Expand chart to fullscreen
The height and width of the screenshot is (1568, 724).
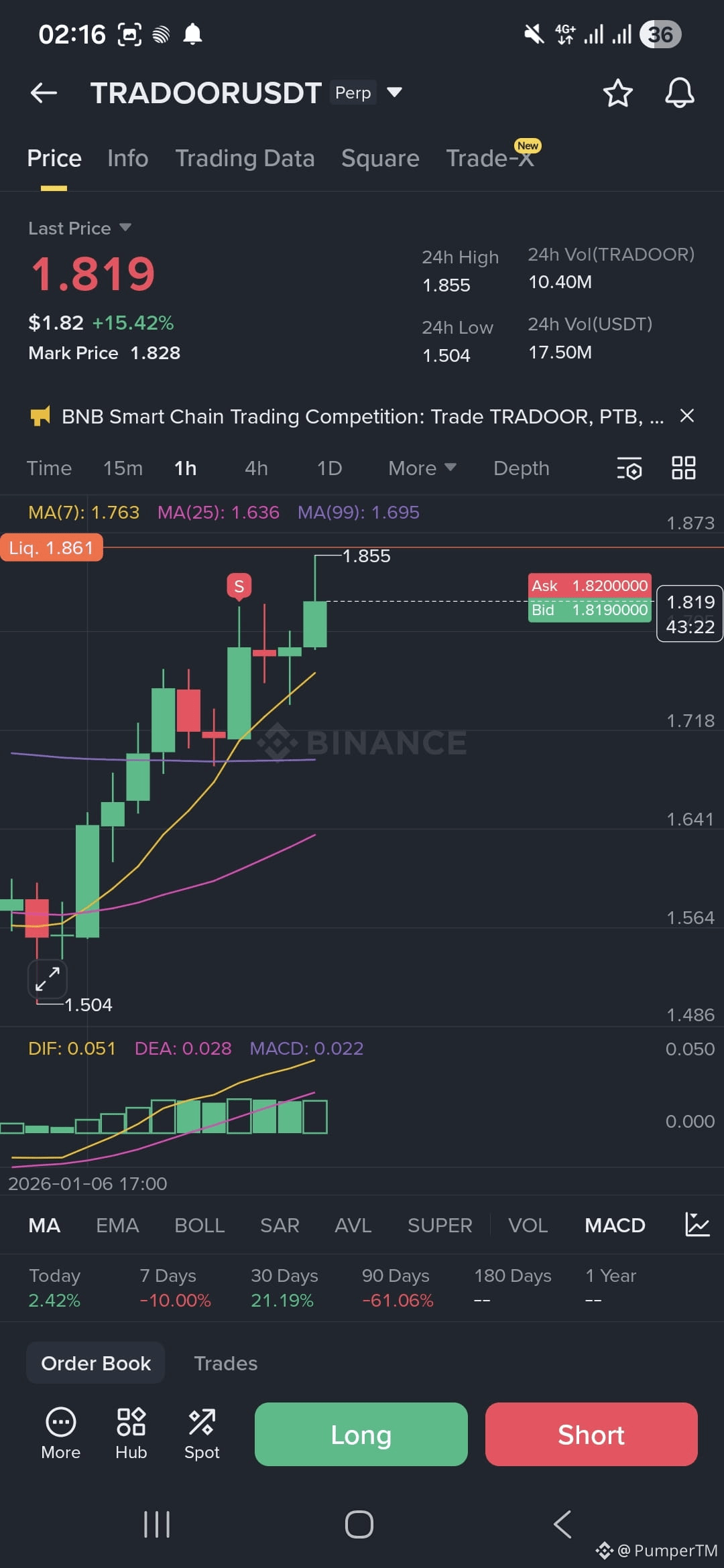tap(48, 979)
